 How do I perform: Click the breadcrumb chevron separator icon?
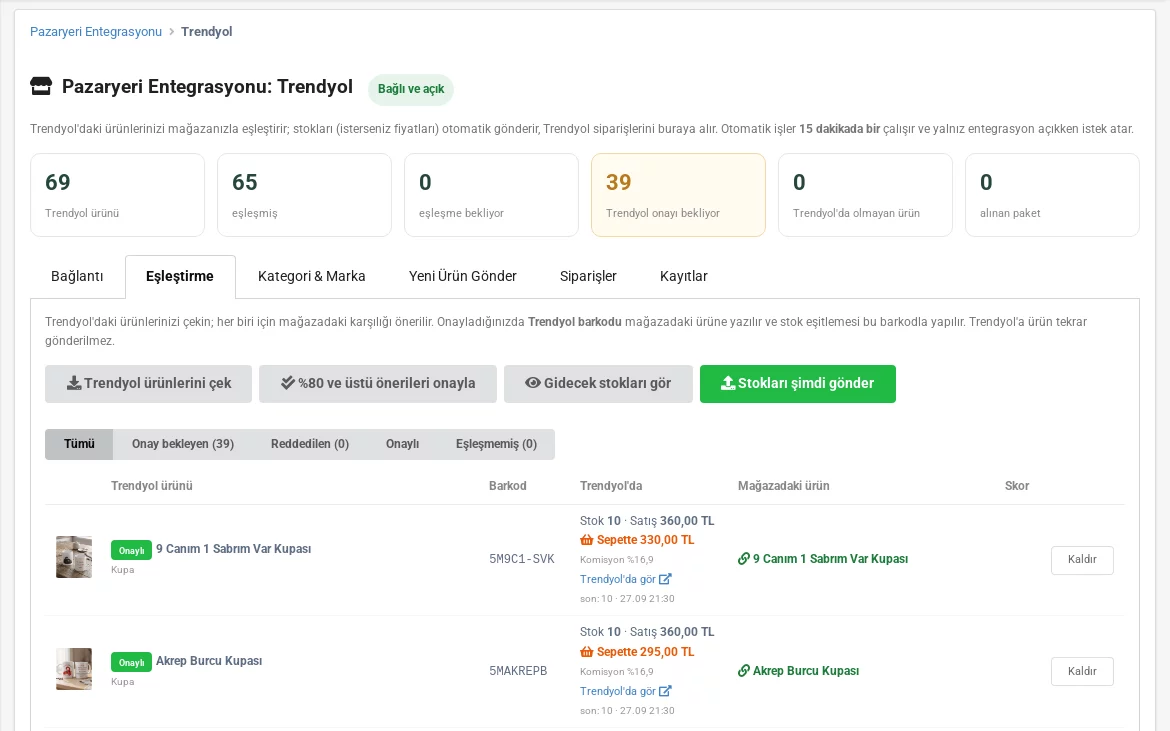(x=172, y=31)
